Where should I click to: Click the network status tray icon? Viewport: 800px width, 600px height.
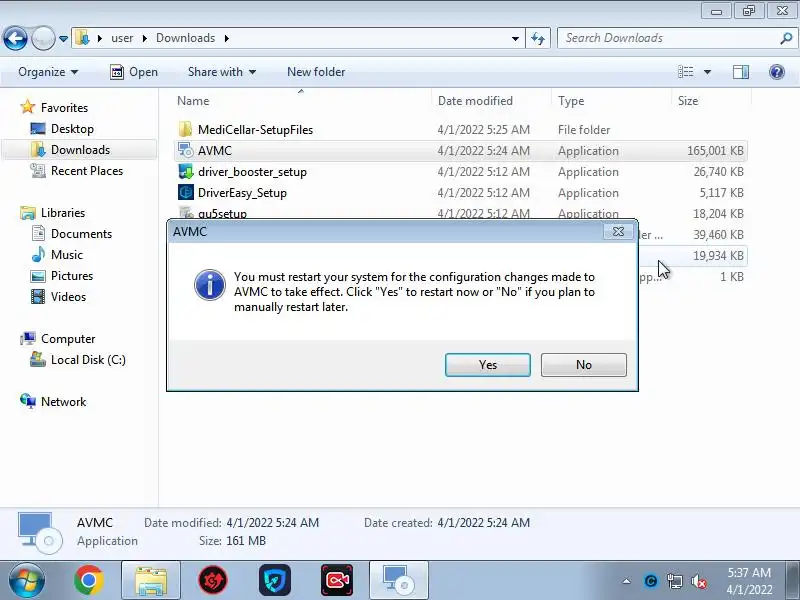tap(674, 581)
